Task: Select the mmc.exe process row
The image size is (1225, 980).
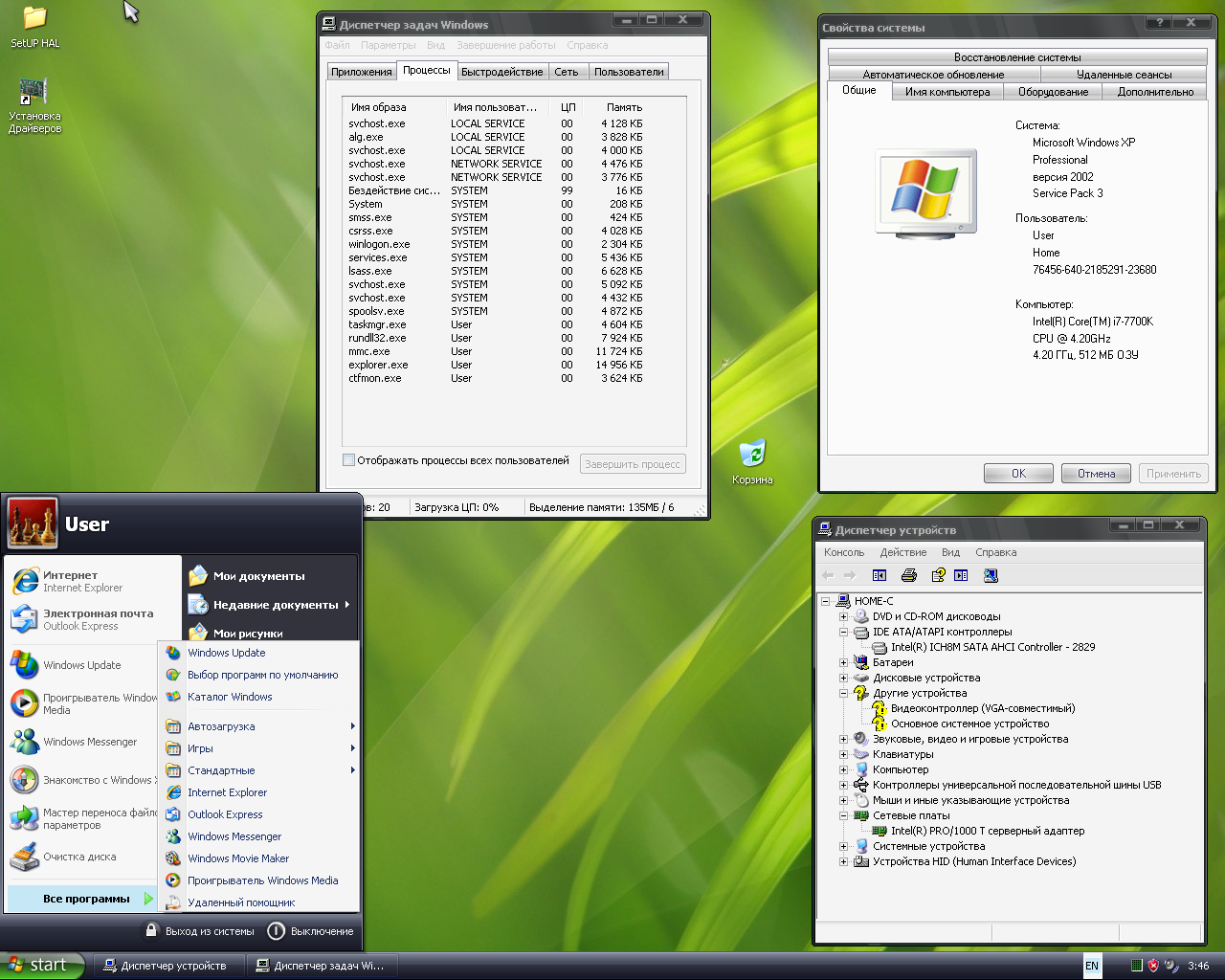Action: click(x=496, y=351)
